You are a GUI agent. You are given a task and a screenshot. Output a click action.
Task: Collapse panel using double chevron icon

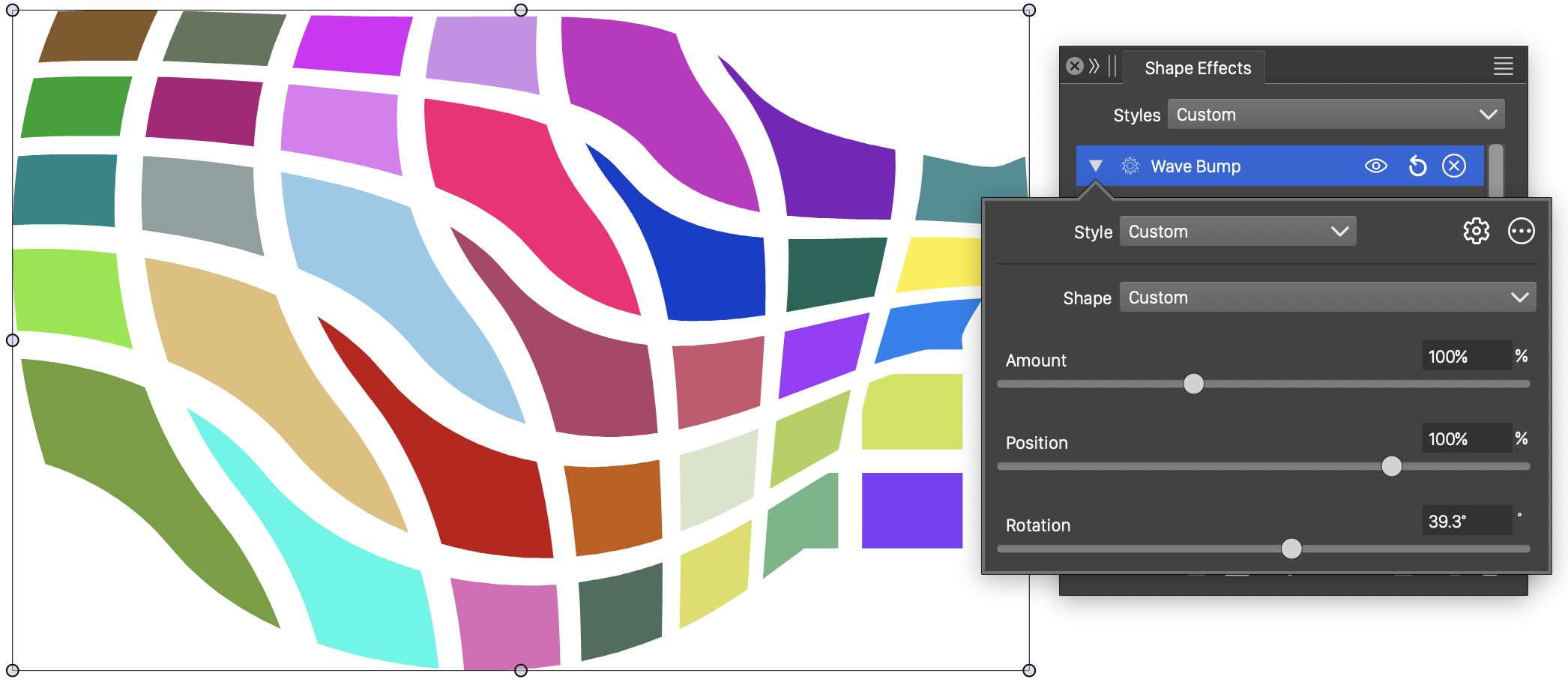point(1094,67)
